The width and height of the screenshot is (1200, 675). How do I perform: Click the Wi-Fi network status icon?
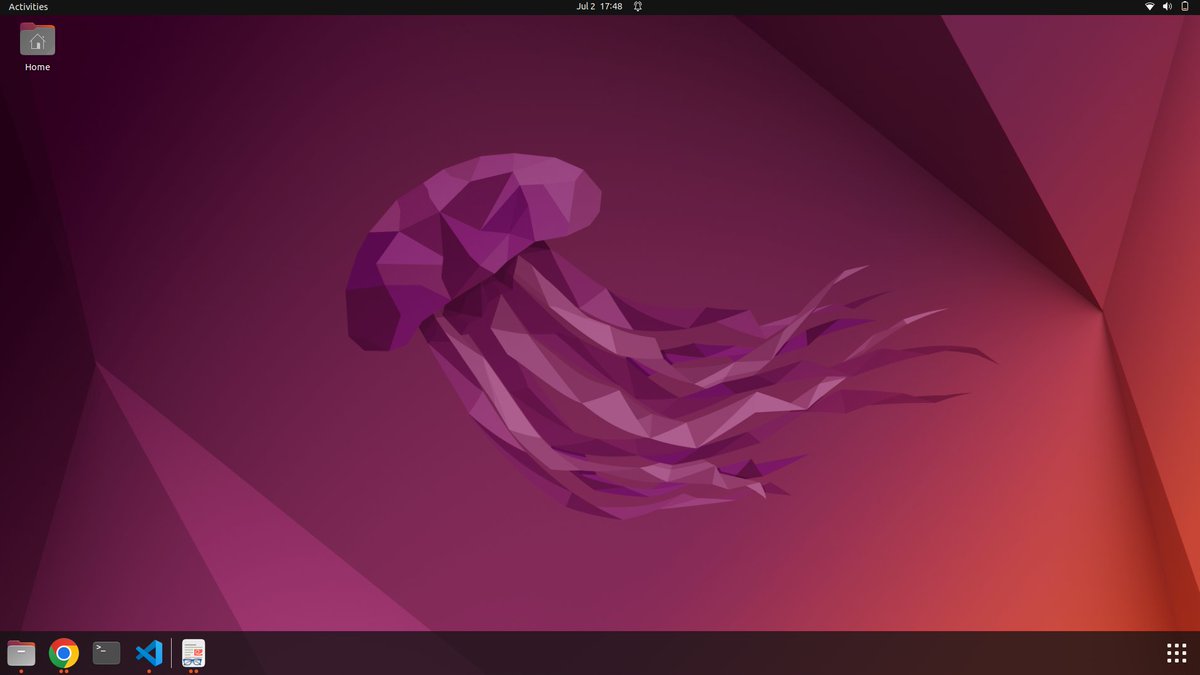click(x=1150, y=7)
